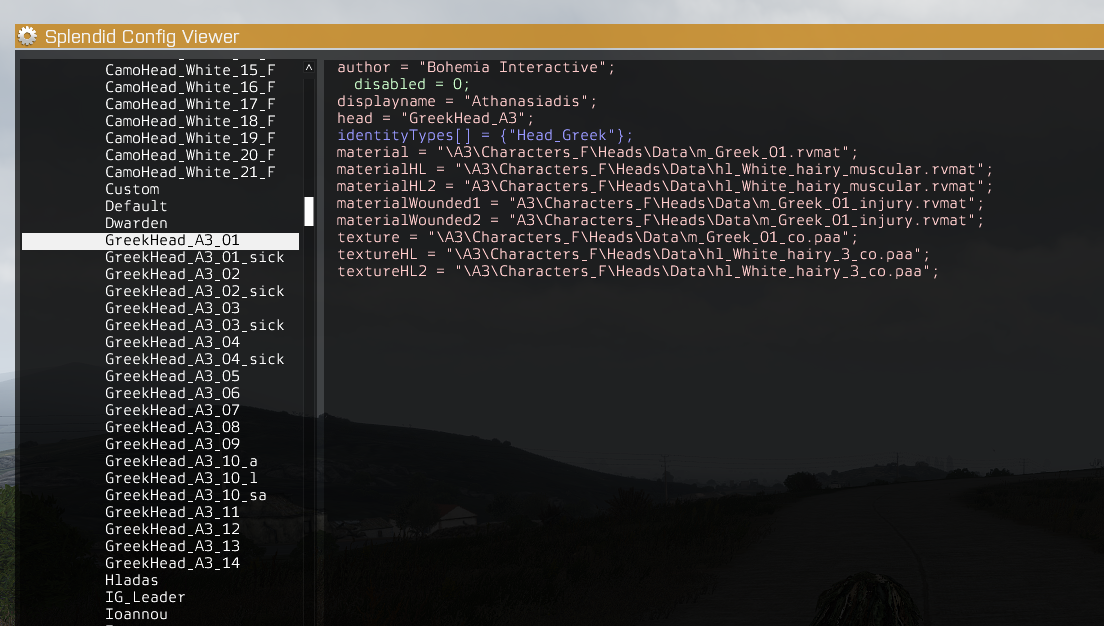Select GreekHead_A3_02 entry
This screenshot has height=626, width=1104.
tap(172, 274)
